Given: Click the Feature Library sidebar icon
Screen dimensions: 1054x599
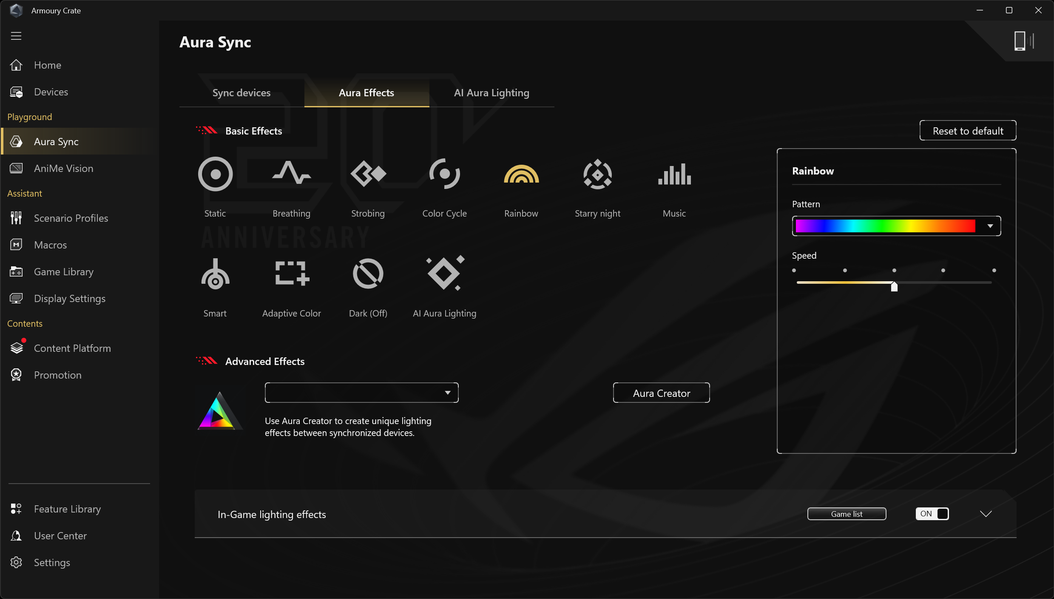Looking at the screenshot, I should click(16, 509).
